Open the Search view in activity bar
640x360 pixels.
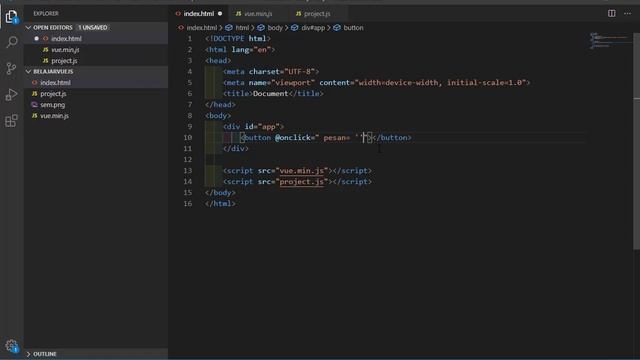pos(12,42)
